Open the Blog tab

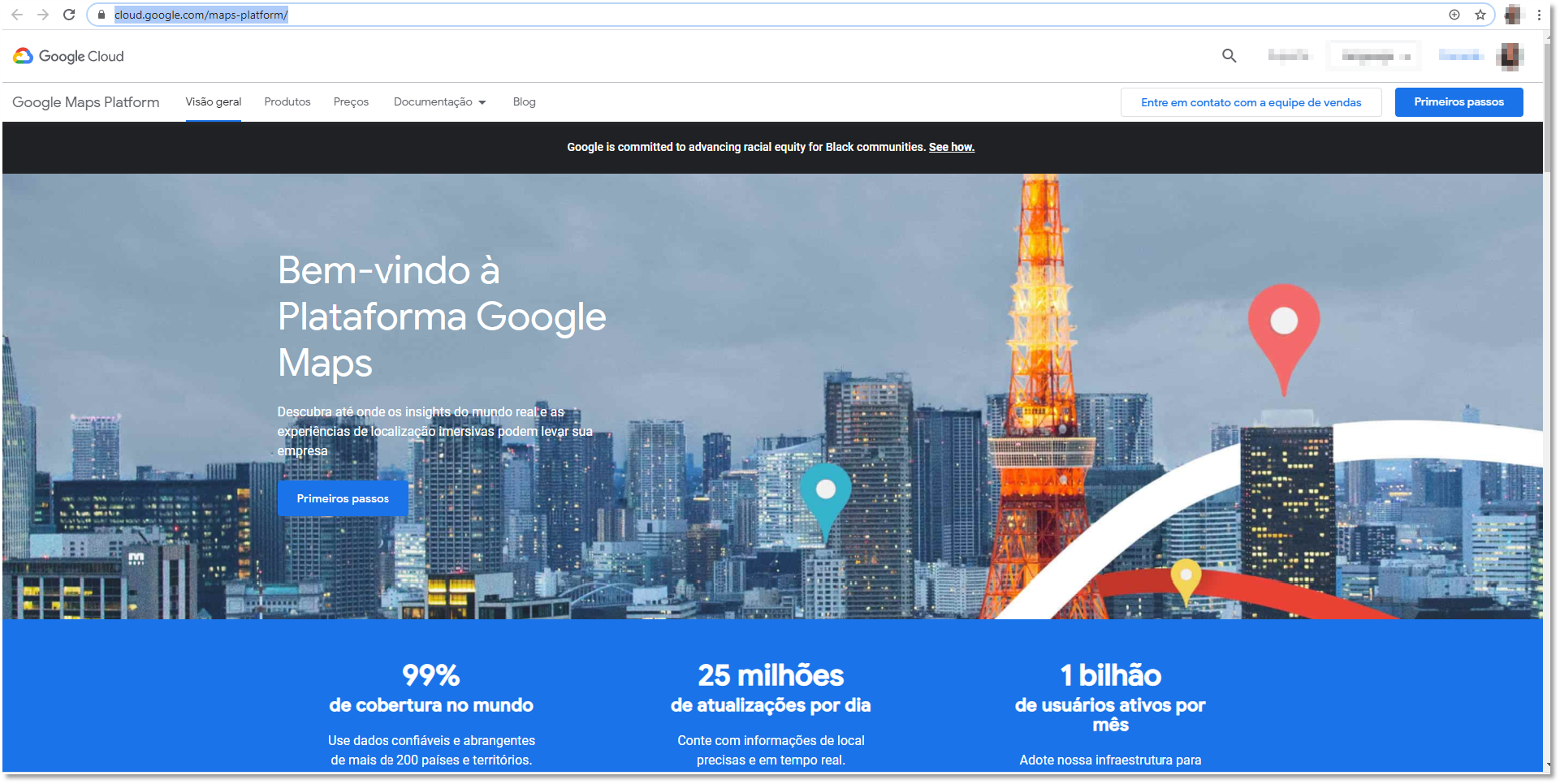pos(524,102)
